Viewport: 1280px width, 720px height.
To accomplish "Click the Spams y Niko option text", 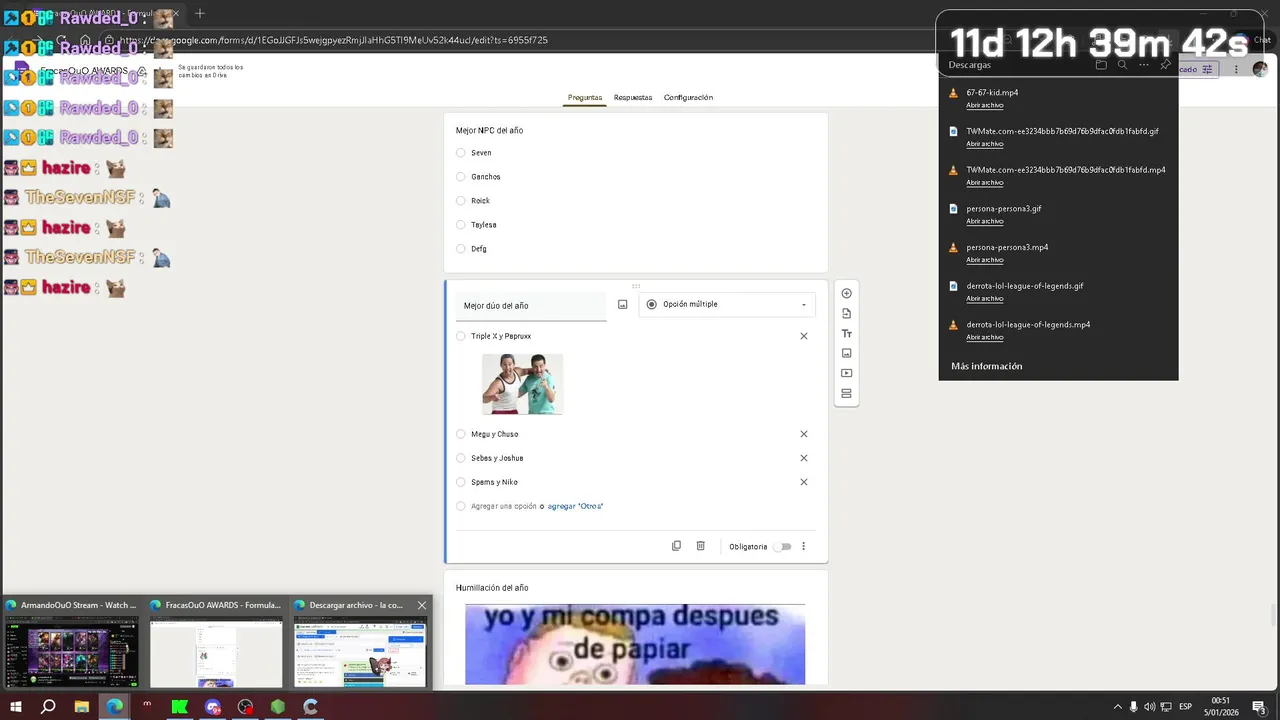I will tap(494, 482).
